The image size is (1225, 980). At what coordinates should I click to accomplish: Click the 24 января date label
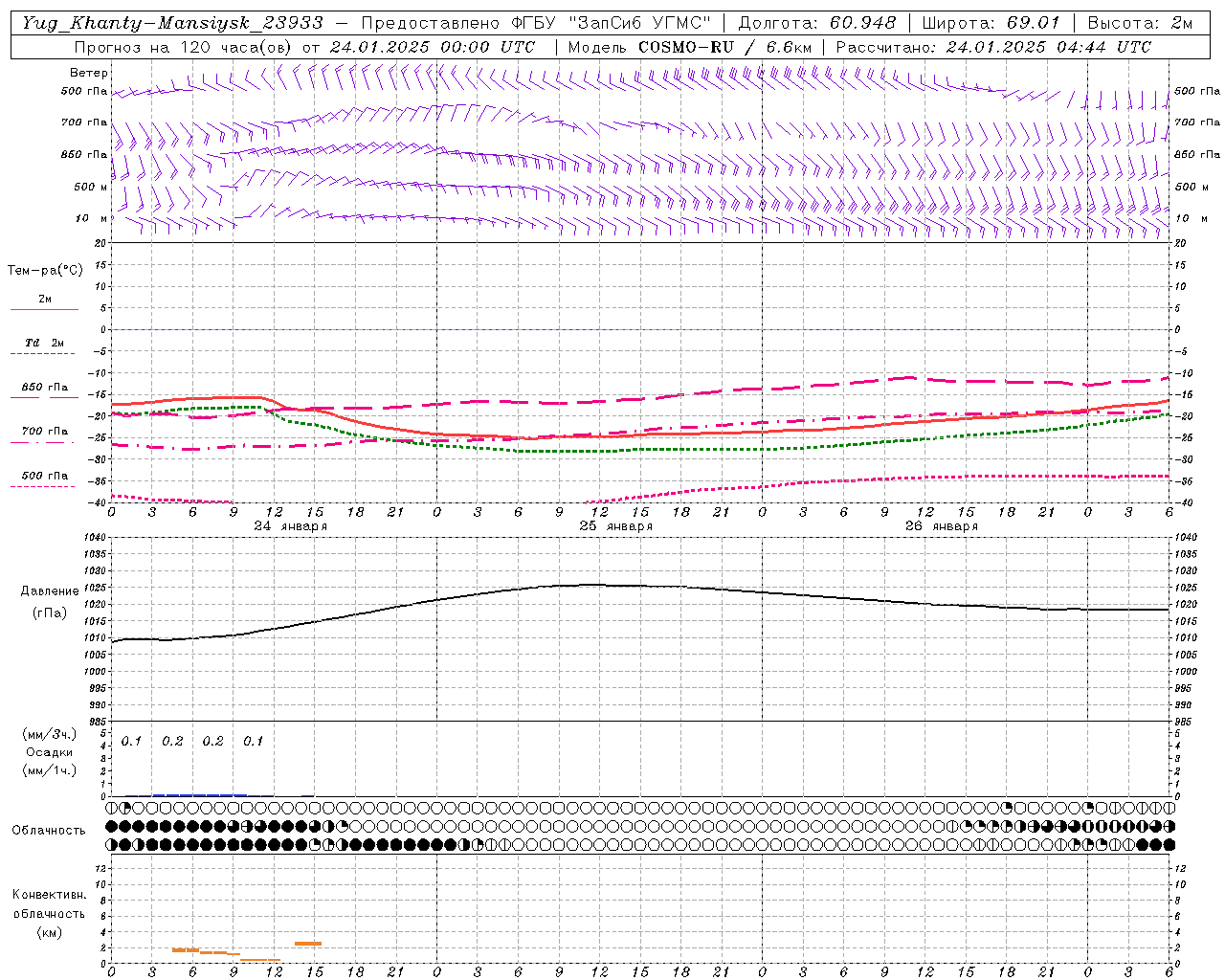[291, 526]
